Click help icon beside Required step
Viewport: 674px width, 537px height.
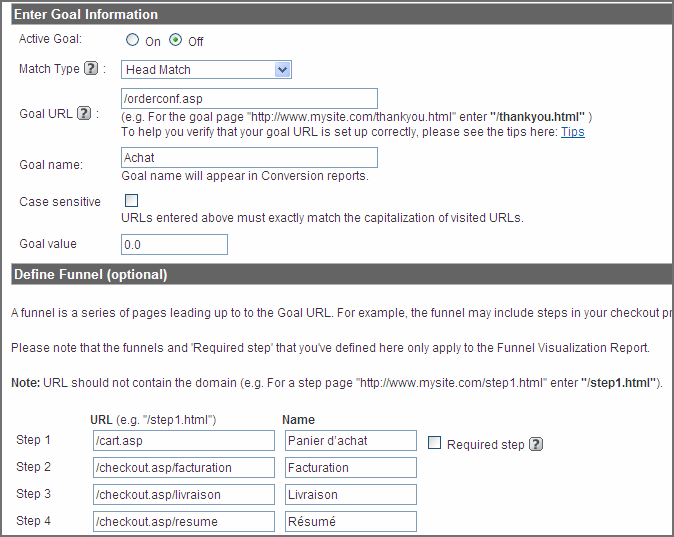pyautogui.click(x=536, y=444)
